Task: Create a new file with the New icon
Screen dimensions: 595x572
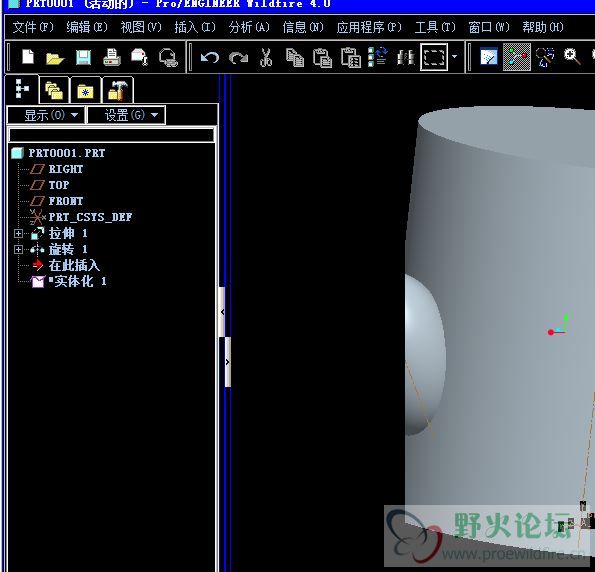Action: coord(28,57)
